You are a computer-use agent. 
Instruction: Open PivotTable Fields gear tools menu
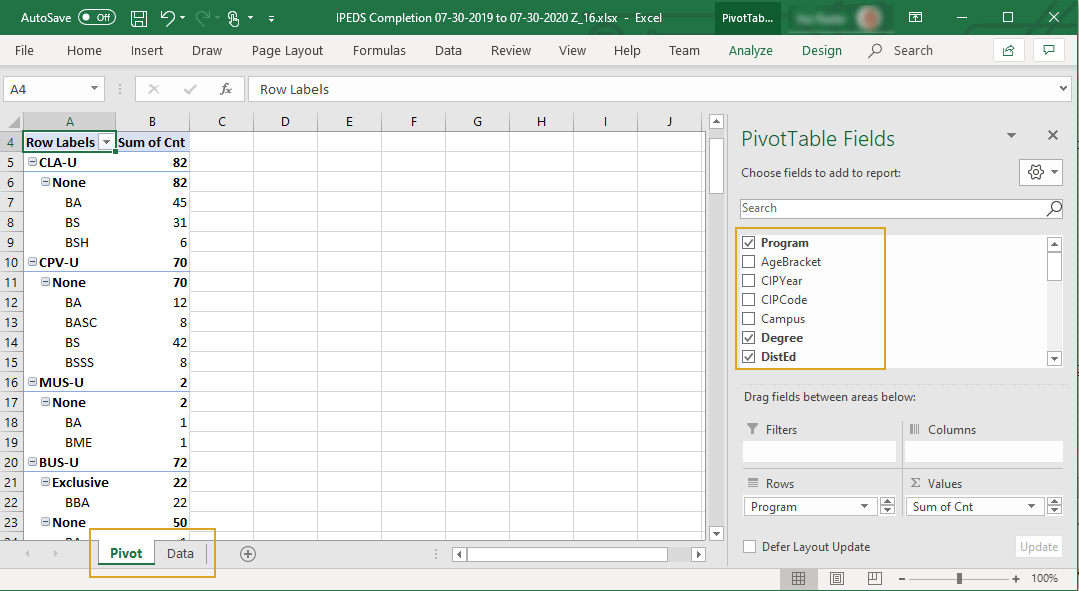(x=1040, y=172)
